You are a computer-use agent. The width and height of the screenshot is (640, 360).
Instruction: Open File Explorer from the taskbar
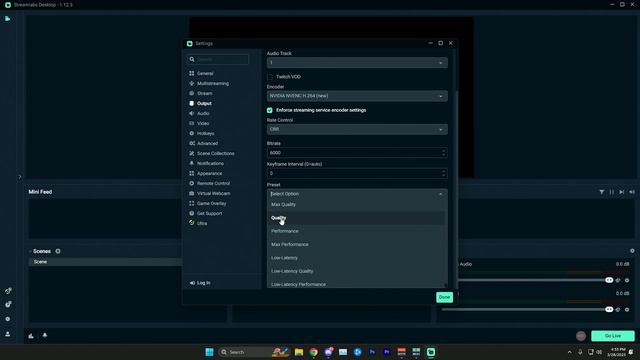pos(299,352)
